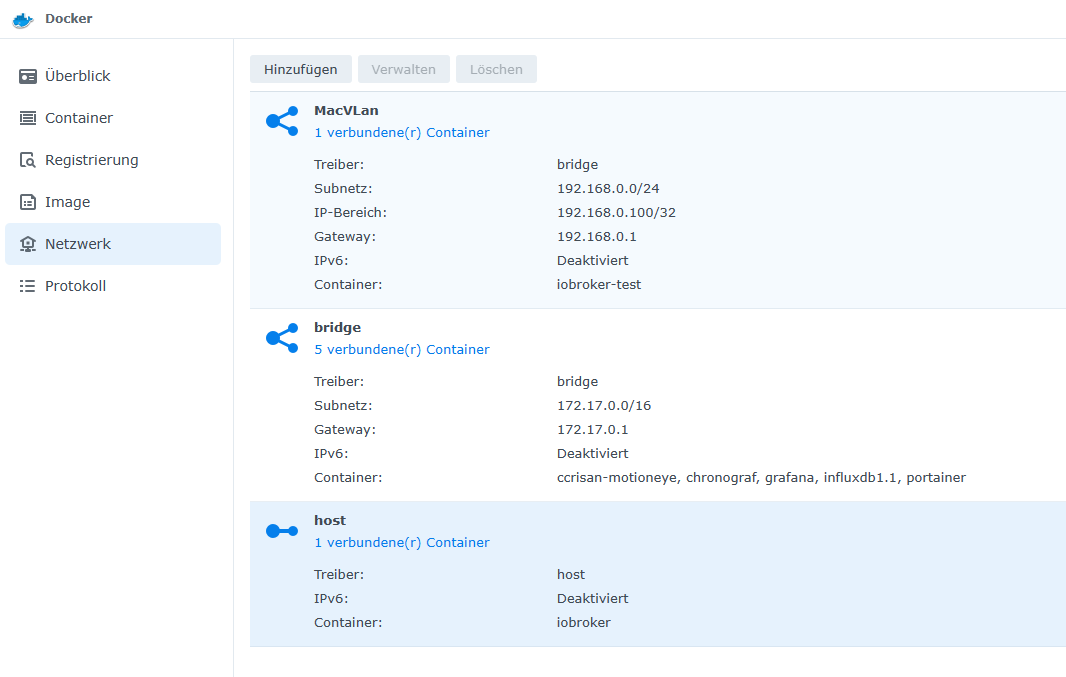
Task: Click the Protokoll list icon
Action: point(28,286)
